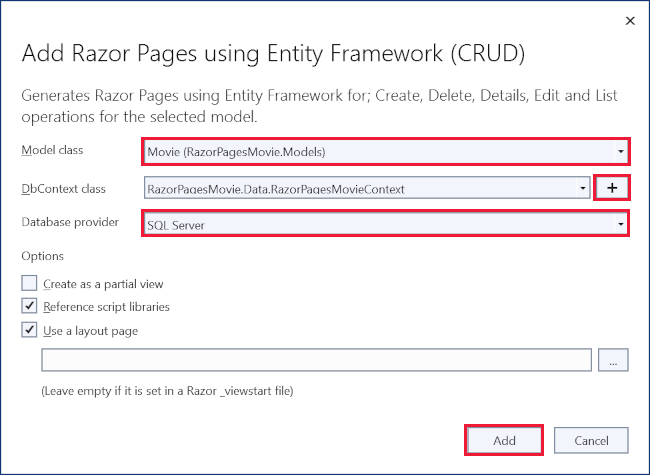This screenshot has width=650, height=475.
Task: Click the Model class label
Action: pyautogui.click(x=52, y=150)
